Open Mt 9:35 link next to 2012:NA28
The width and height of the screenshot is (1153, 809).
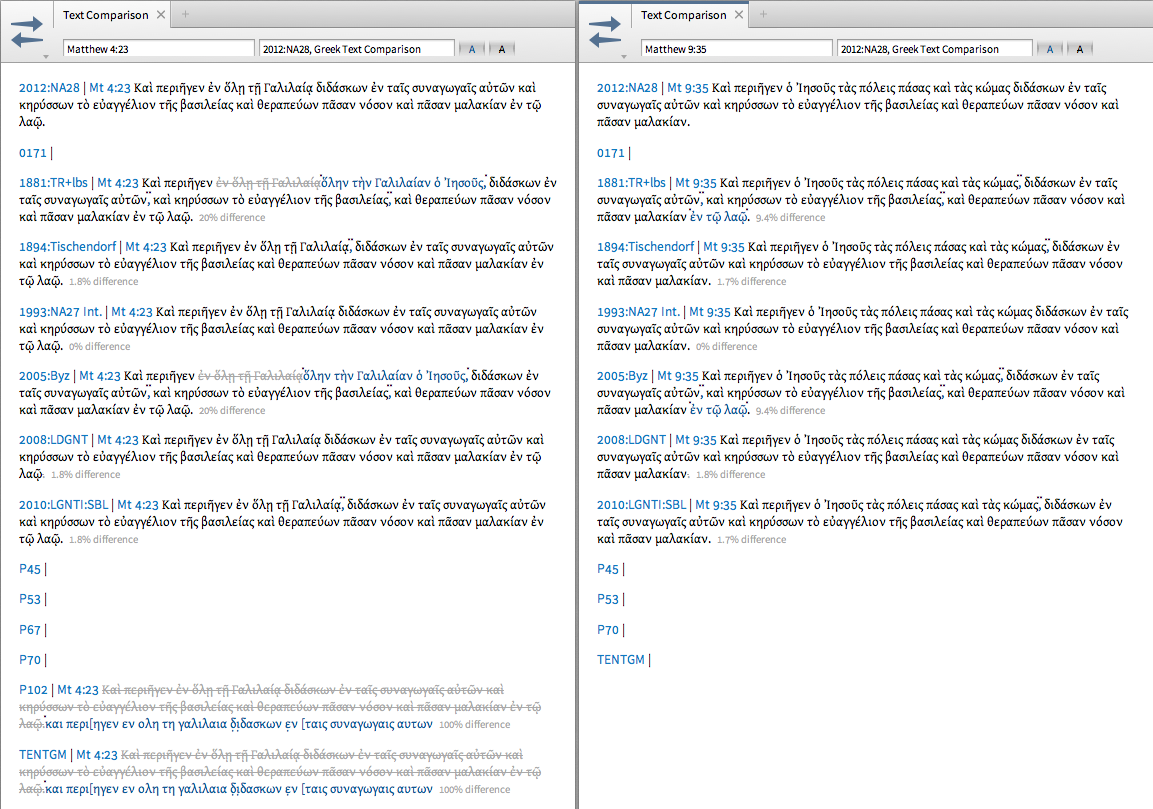[688, 88]
